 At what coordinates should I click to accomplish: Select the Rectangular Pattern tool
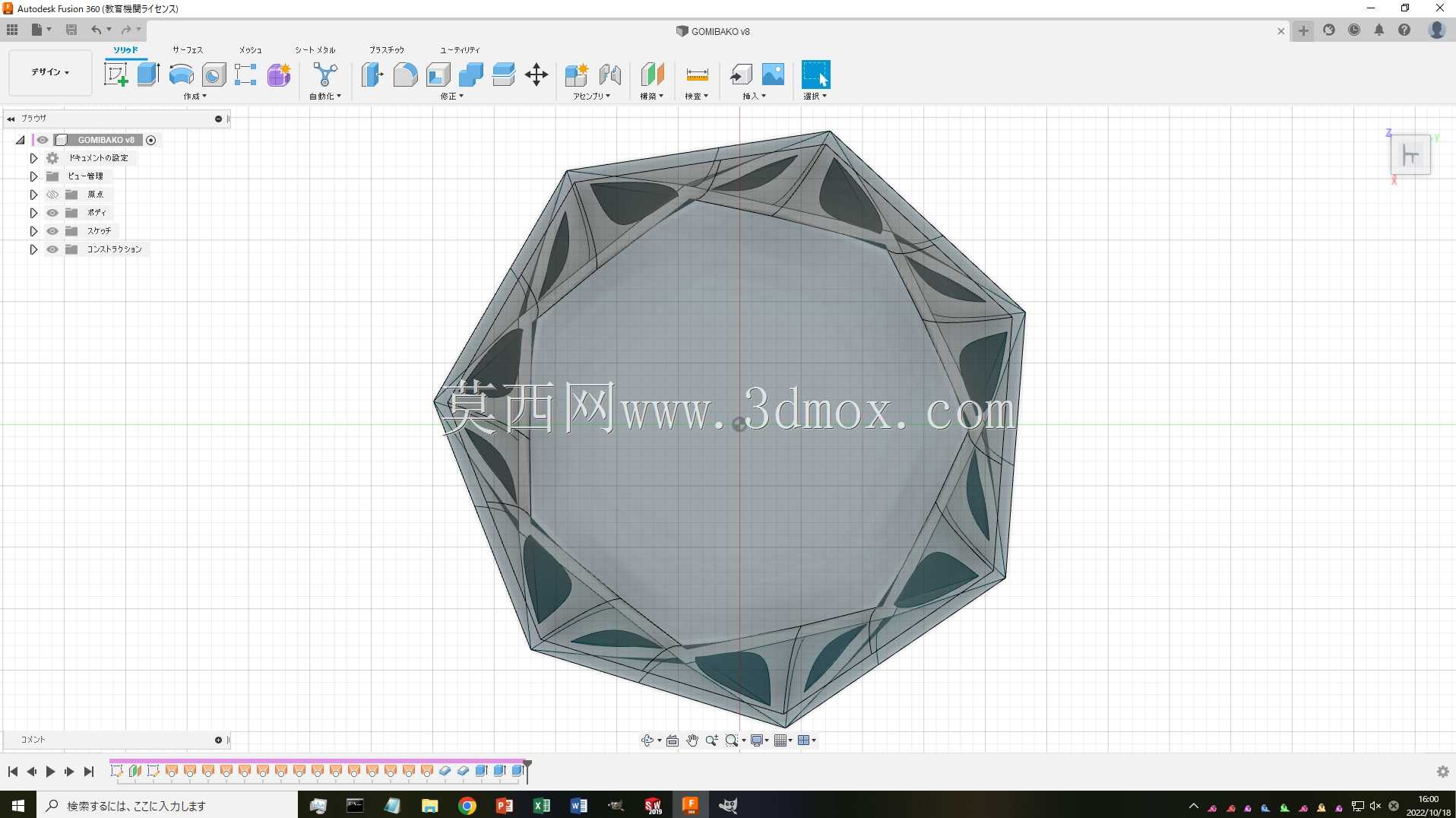(x=245, y=75)
